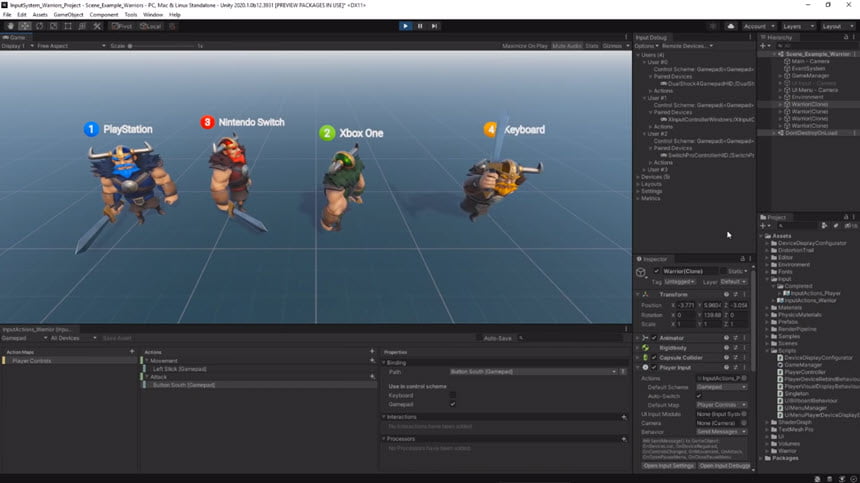Image resolution: width=860 pixels, height=483 pixels.
Task: Lock the Inspector panel
Action: [743, 259]
